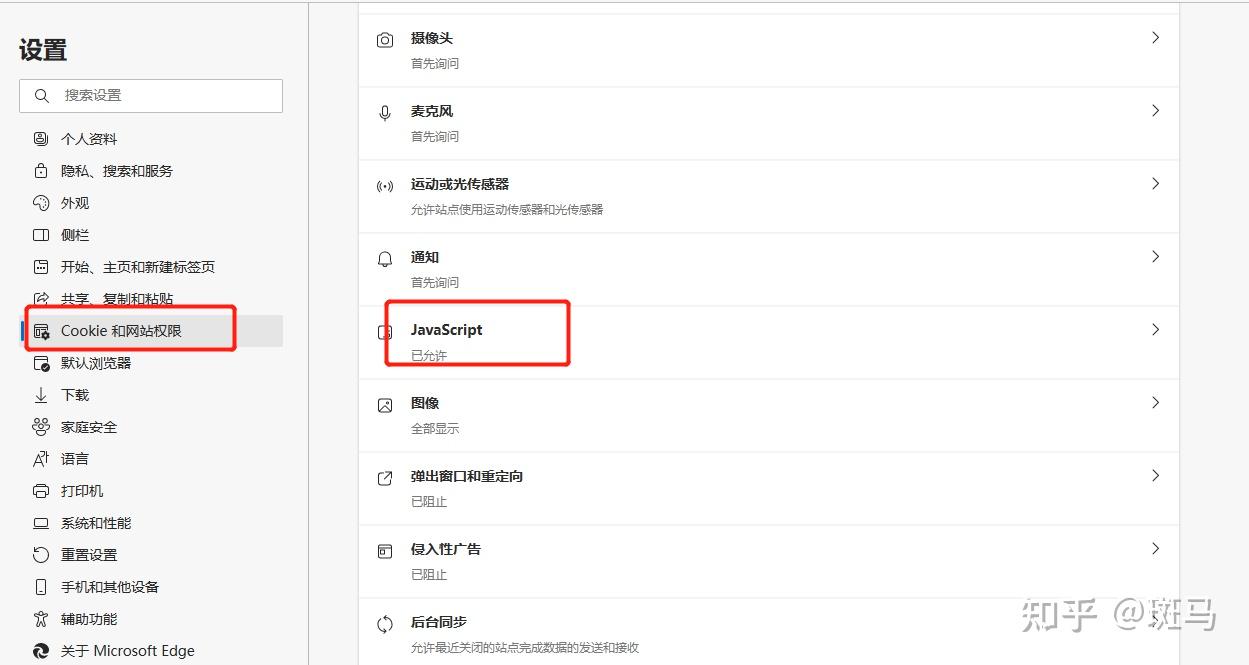
Task: Open the 隐私、搜索和服务 menu item
Action: (115, 170)
